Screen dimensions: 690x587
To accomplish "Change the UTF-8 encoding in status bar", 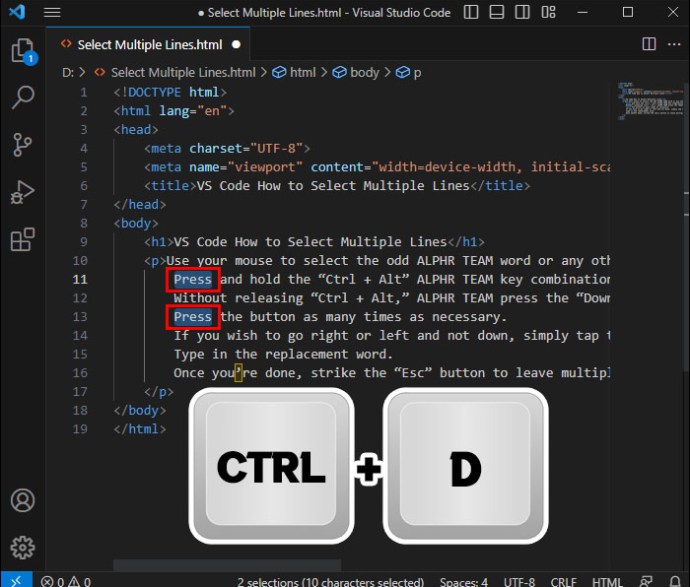I will [520, 581].
